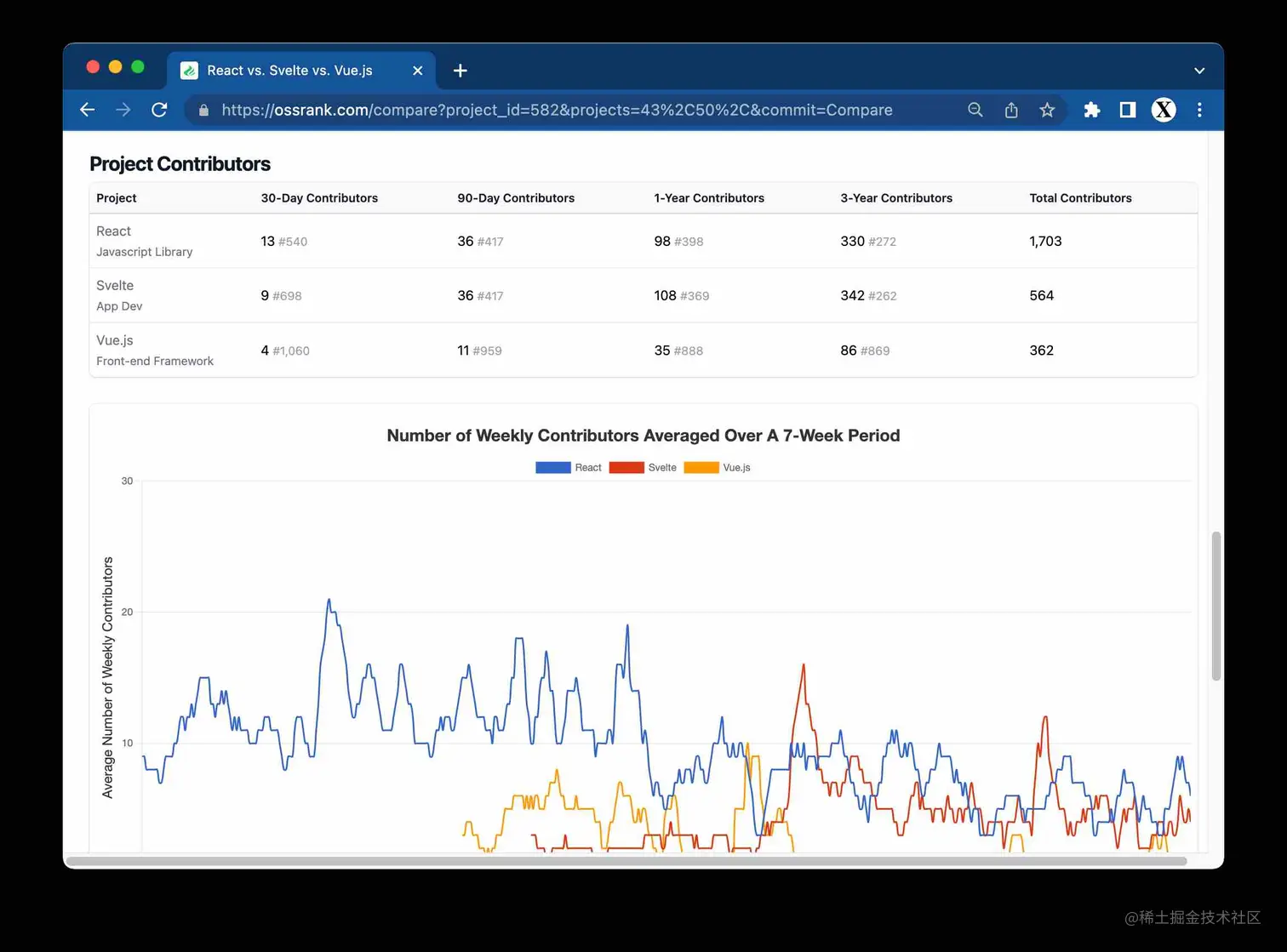View site security info via the padlock
The height and width of the screenshot is (952, 1287).
pos(203,110)
